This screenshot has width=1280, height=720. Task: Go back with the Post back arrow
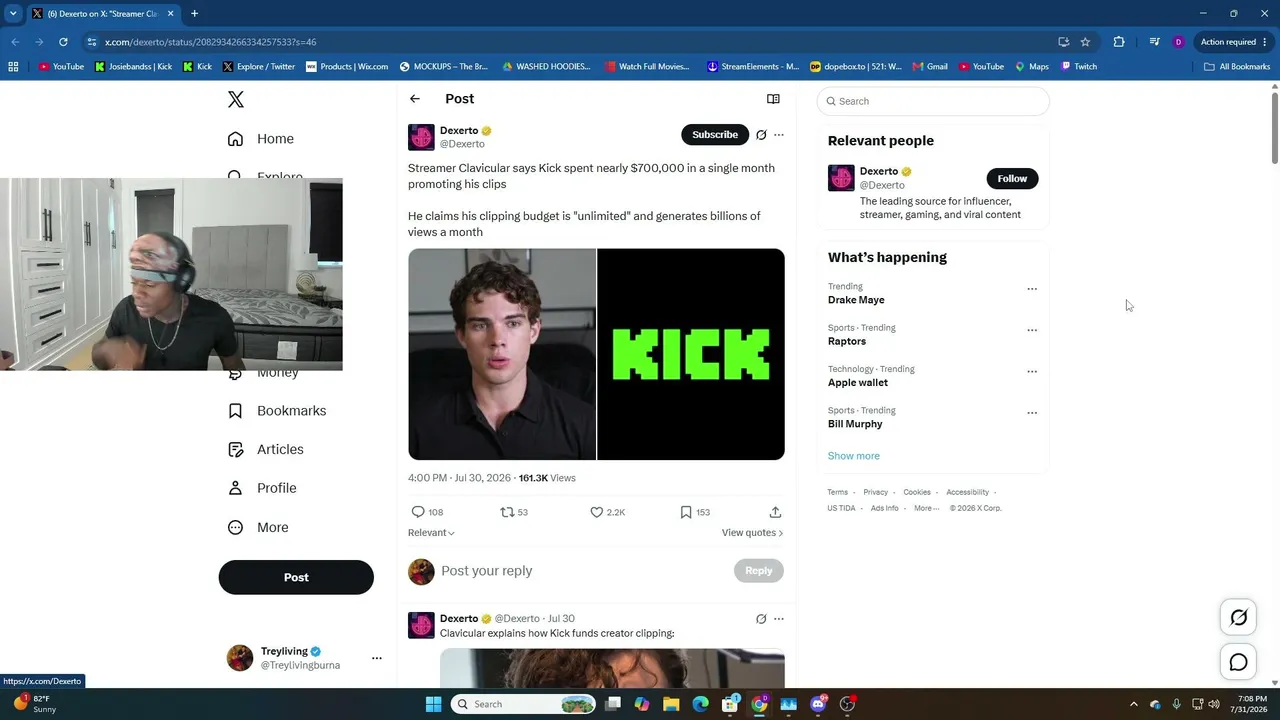415,99
